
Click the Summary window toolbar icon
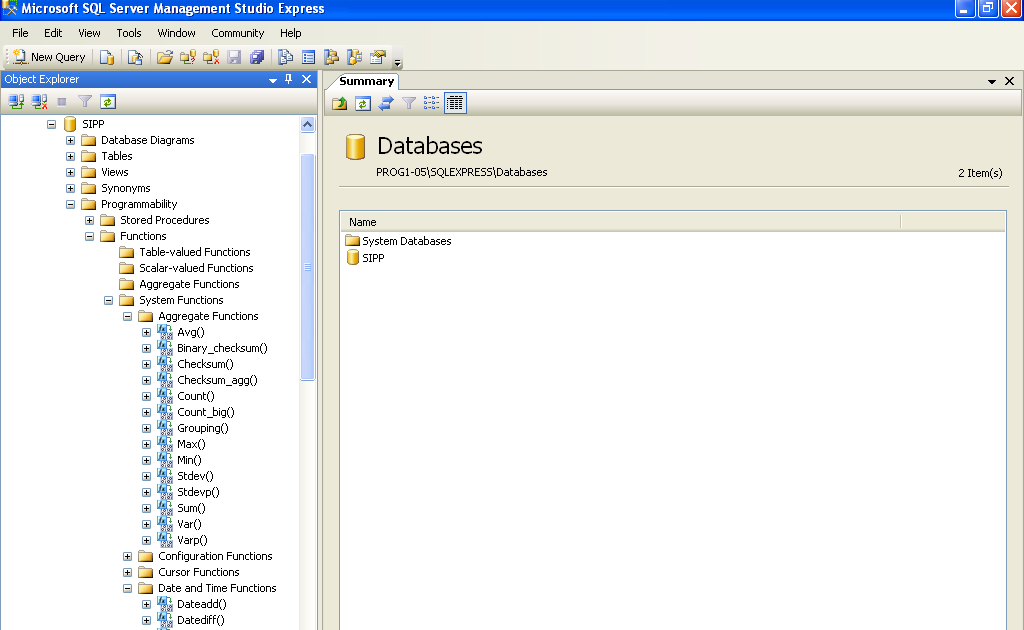308,57
